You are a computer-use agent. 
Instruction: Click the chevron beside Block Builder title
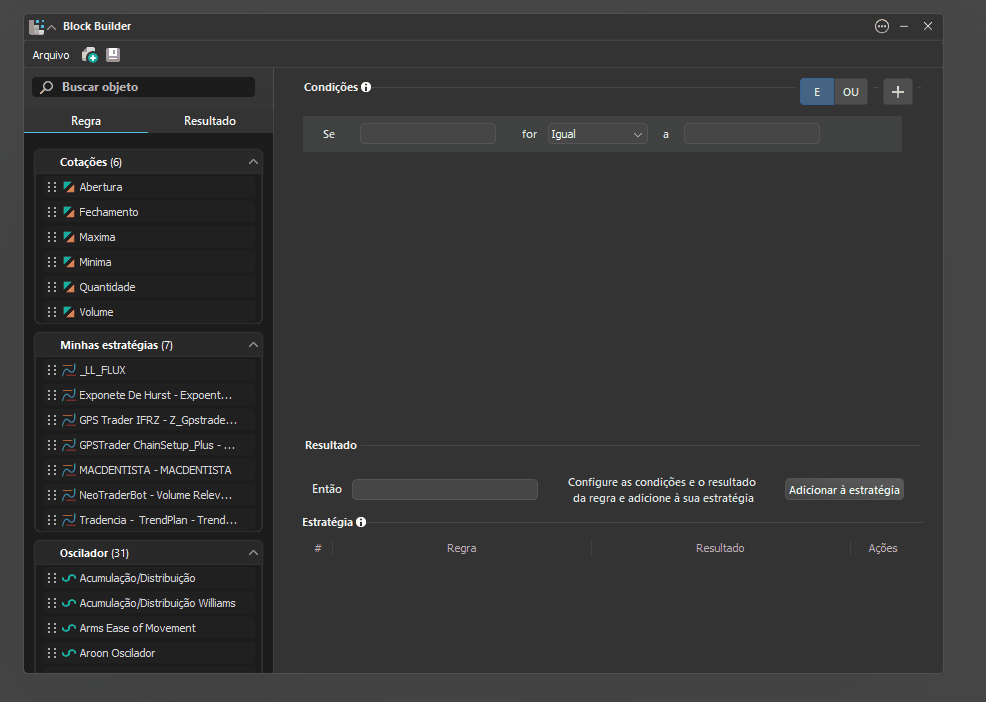pyautogui.click(x=52, y=27)
